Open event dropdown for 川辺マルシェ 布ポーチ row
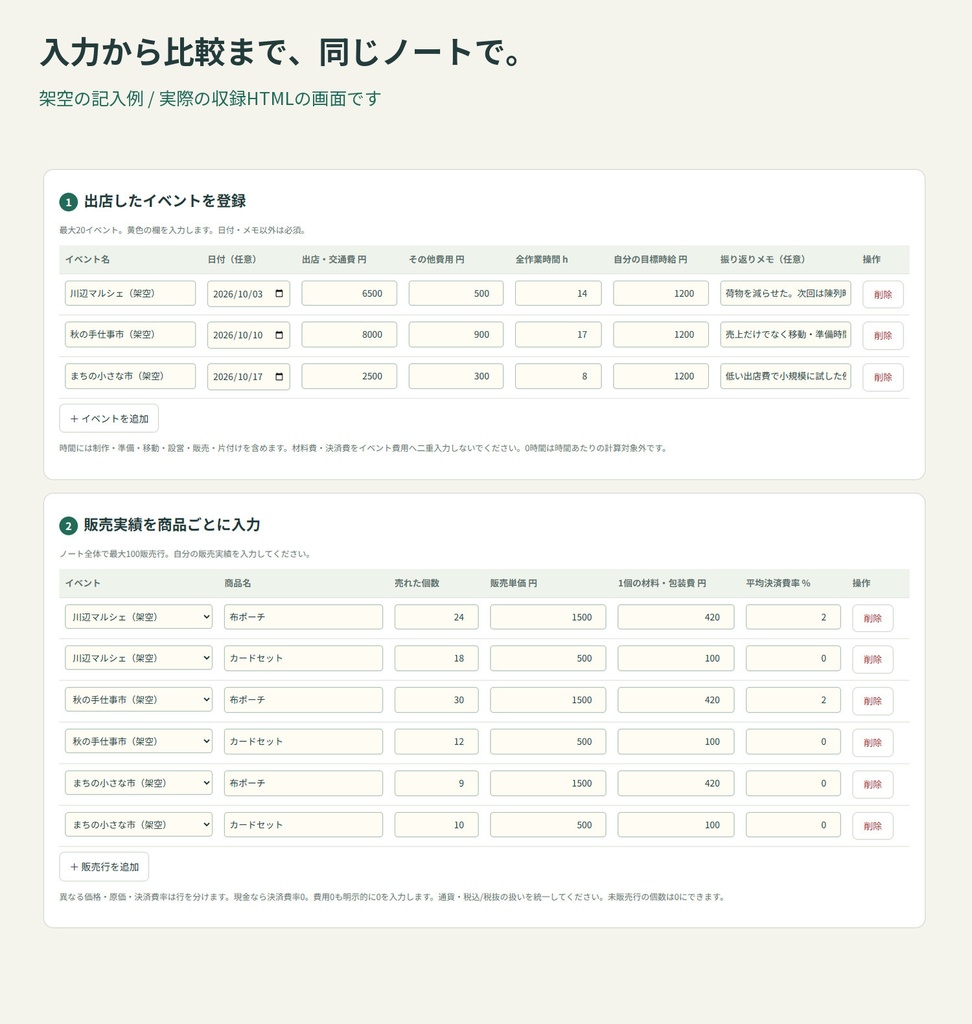Image resolution: width=972 pixels, height=1024 pixels. tap(138, 617)
